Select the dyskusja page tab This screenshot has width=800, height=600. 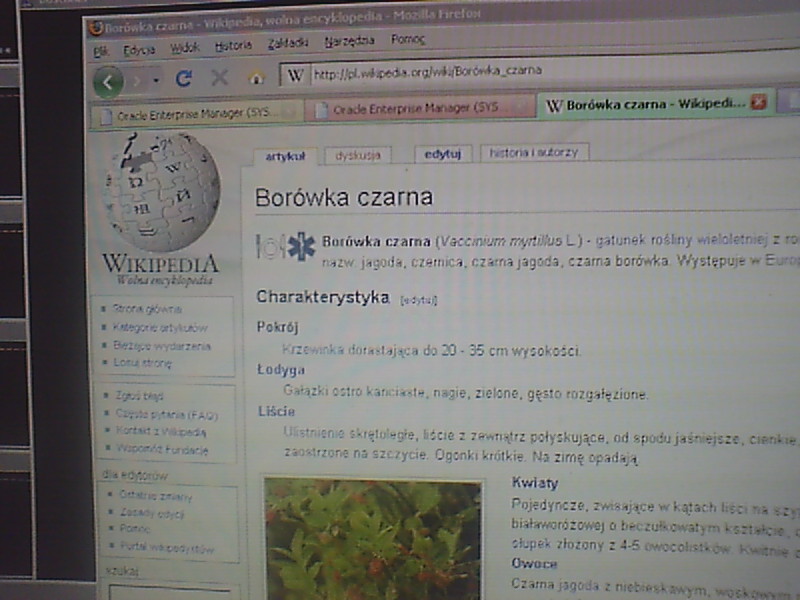tap(358, 155)
